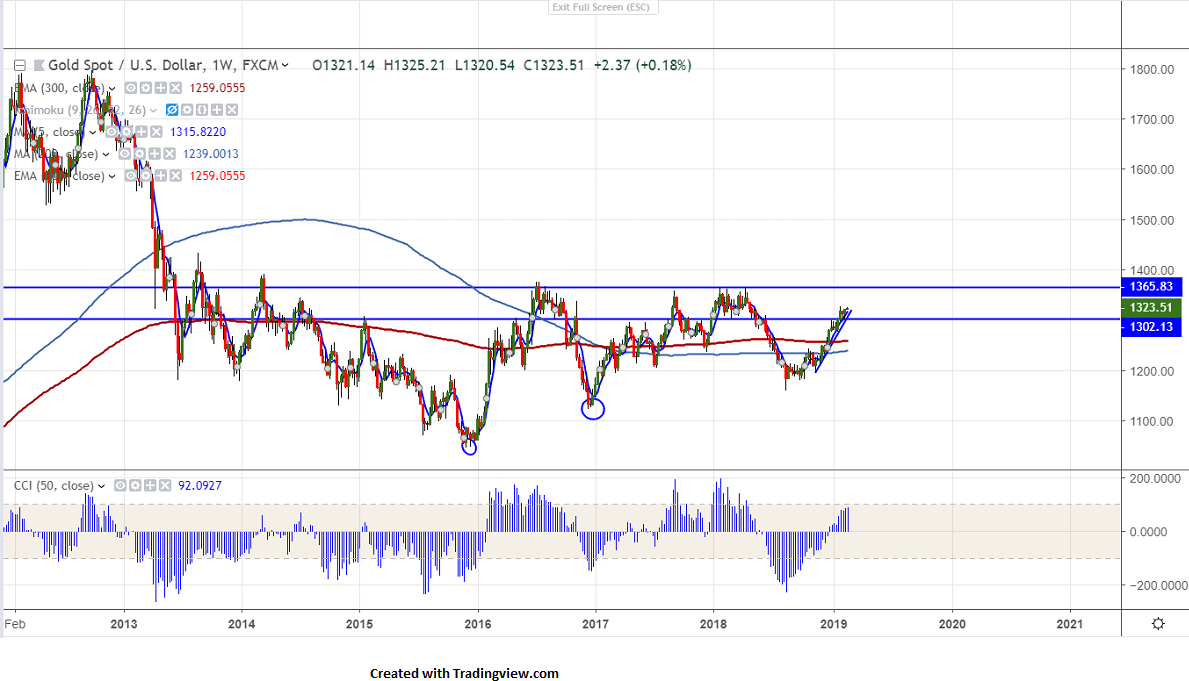Open settings gear on the lowest EMA legend row
The width and height of the screenshot is (1189, 681).
coord(146,176)
